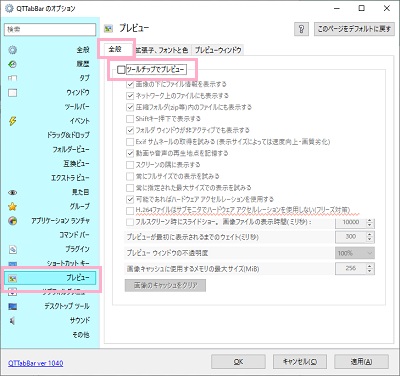The image size is (400, 376).
Task: Select コマンド バー category in sidebar
Action: tap(50, 235)
